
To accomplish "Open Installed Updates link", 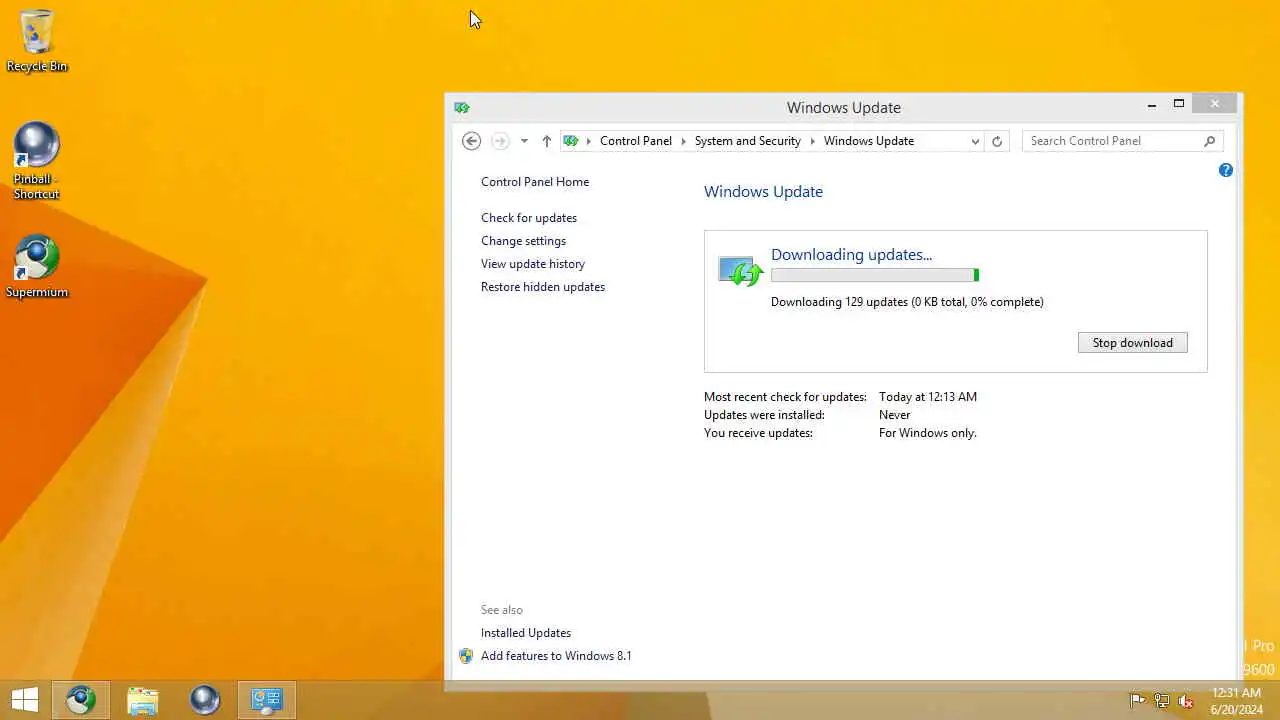I will point(526,633).
